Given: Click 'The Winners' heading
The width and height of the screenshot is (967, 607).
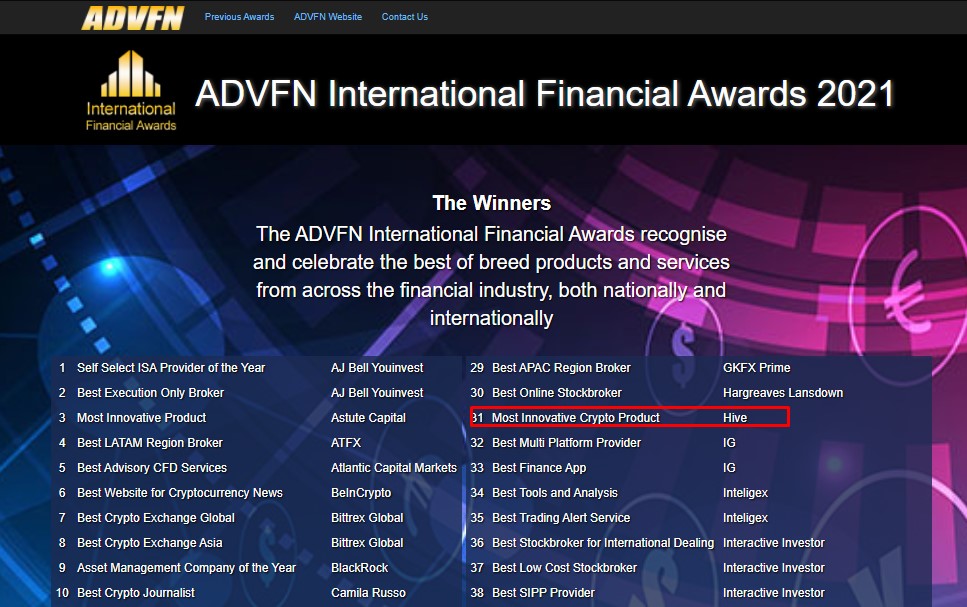Looking at the screenshot, I should pyautogui.click(x=492, y=203).
